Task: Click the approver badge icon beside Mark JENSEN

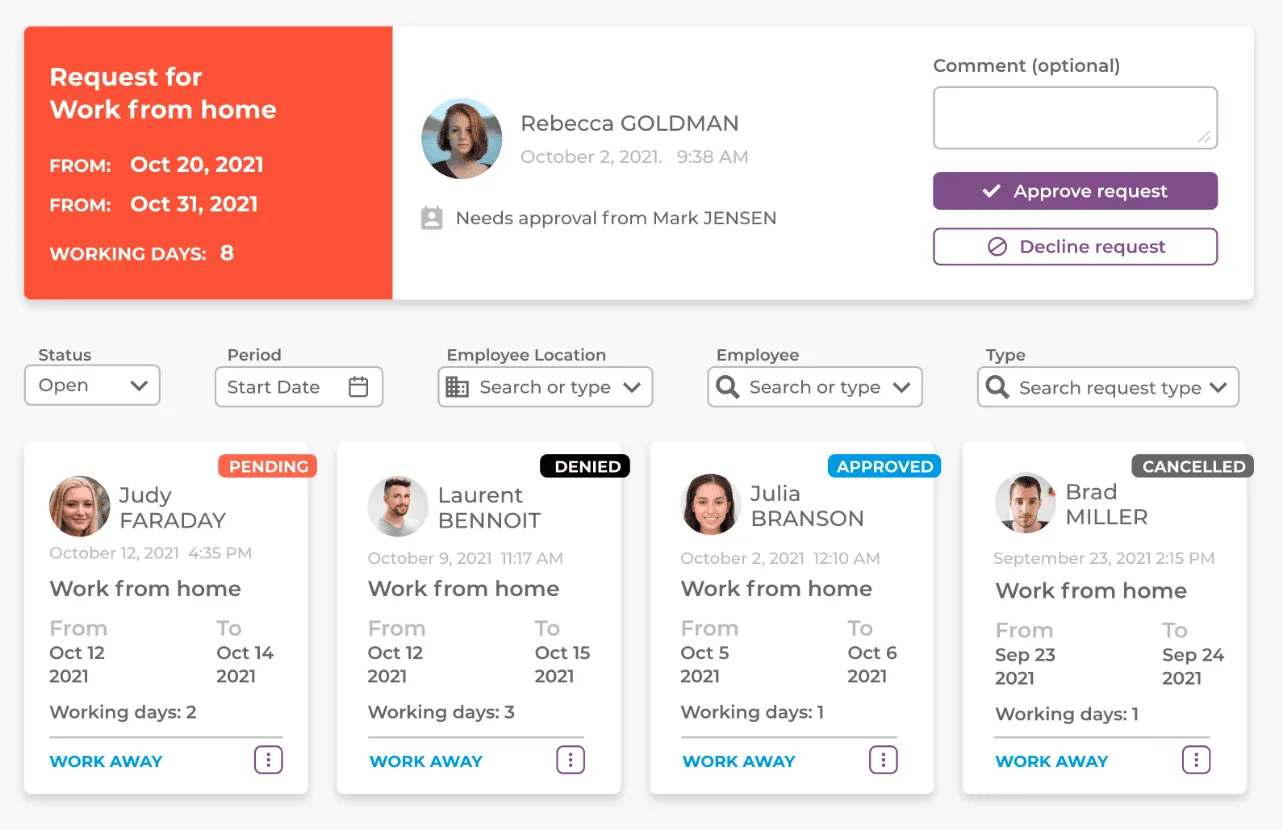Action: click(x=432, y=218)
